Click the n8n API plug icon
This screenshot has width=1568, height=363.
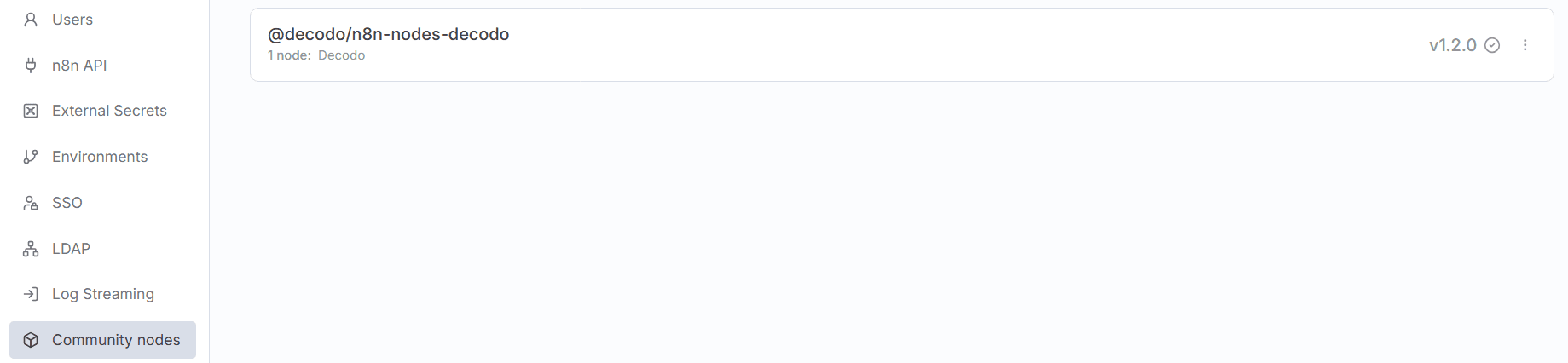click(x=31, y=66)
